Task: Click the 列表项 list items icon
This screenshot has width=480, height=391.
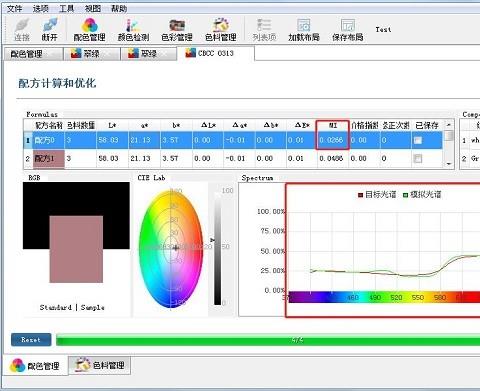Action: 264,30
